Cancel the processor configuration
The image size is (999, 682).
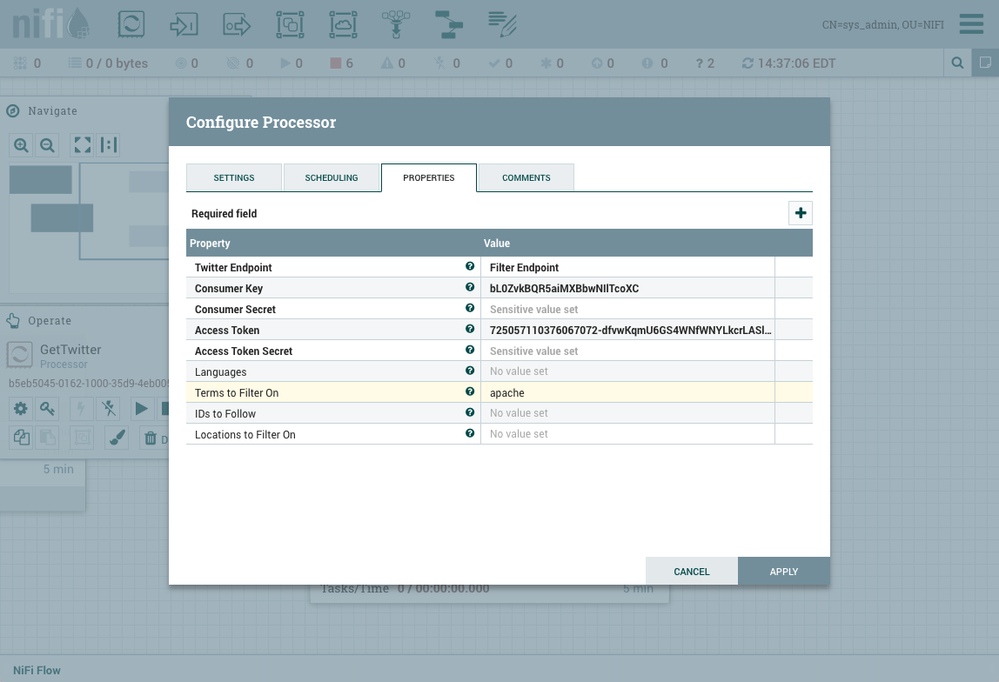tap(691, 571)
